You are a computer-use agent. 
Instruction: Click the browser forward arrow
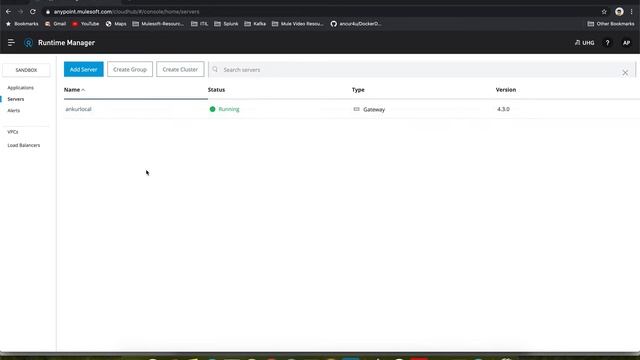(x=20, y=11)
